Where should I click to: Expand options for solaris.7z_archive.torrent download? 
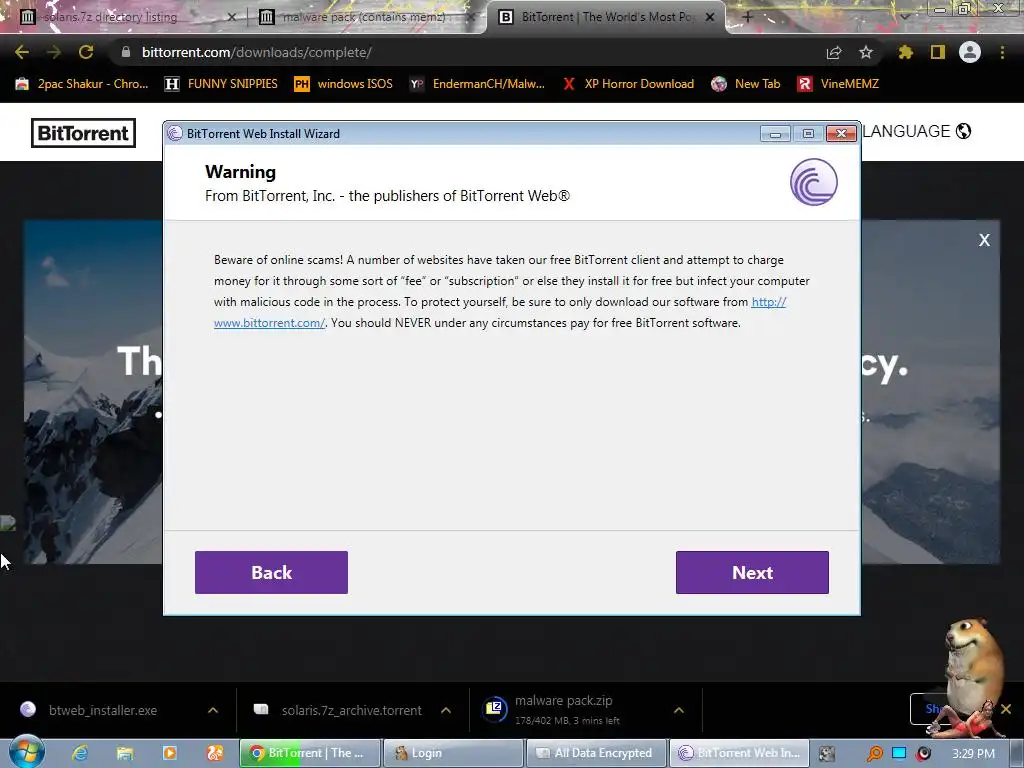(x=446, y=710)
